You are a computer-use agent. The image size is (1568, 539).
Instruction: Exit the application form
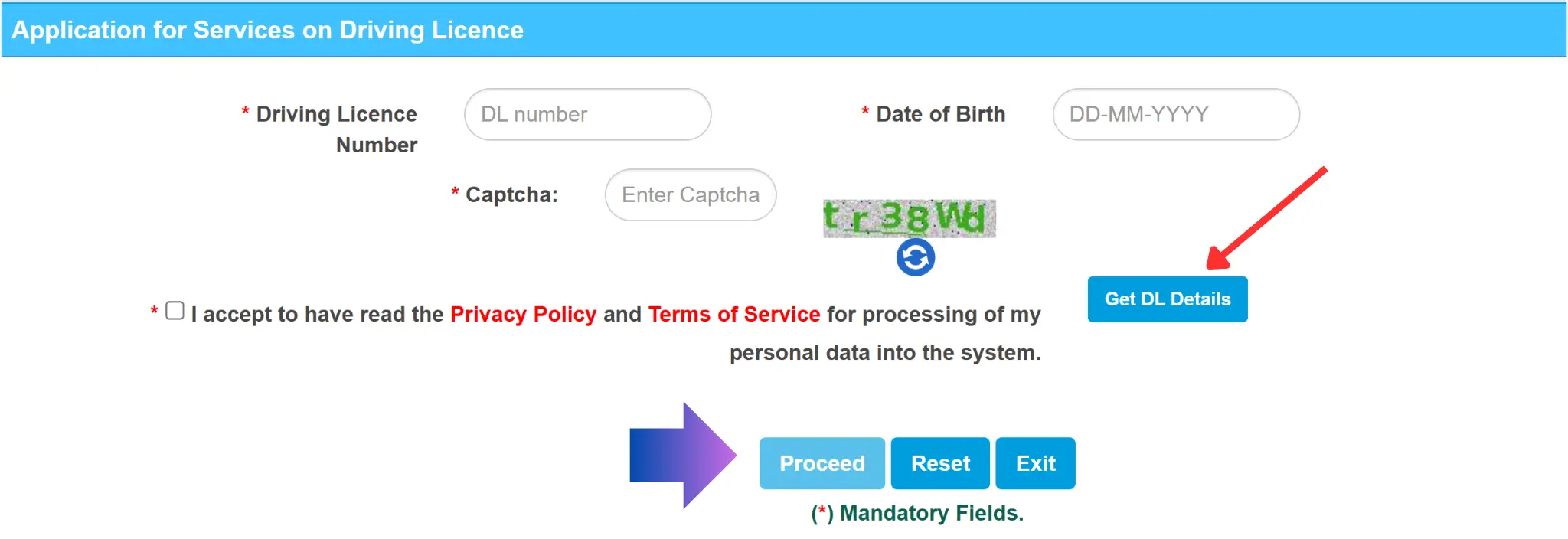tap(1035, 463)
